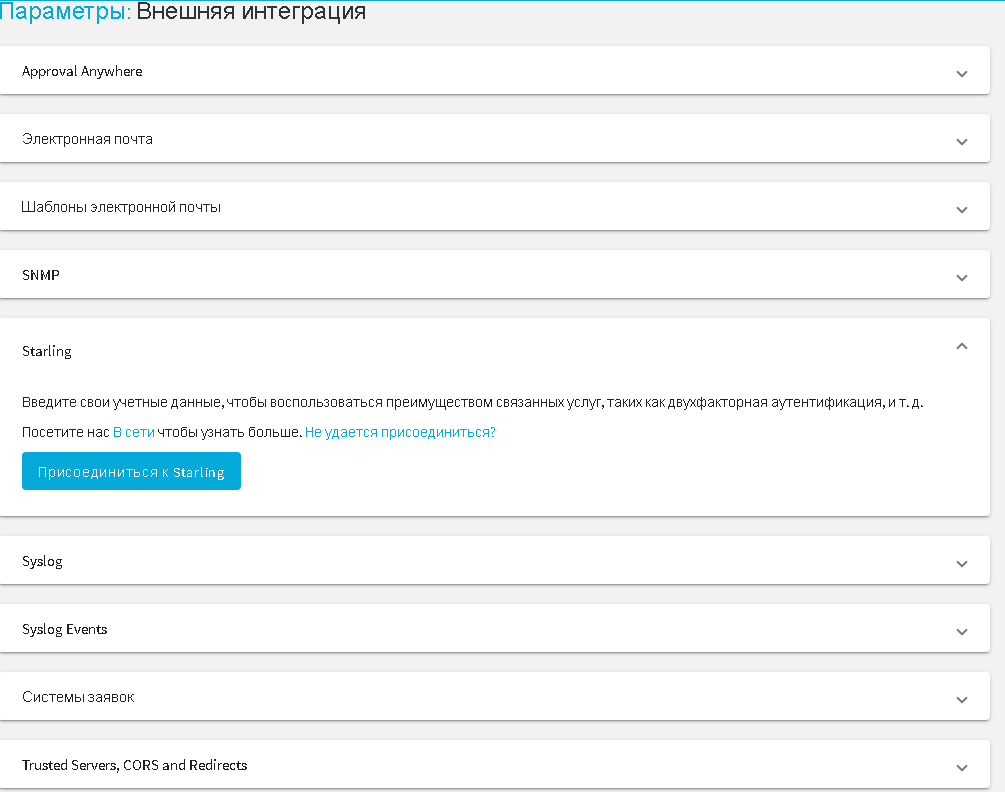Expand the Syslog section chevron

[961, 563]
